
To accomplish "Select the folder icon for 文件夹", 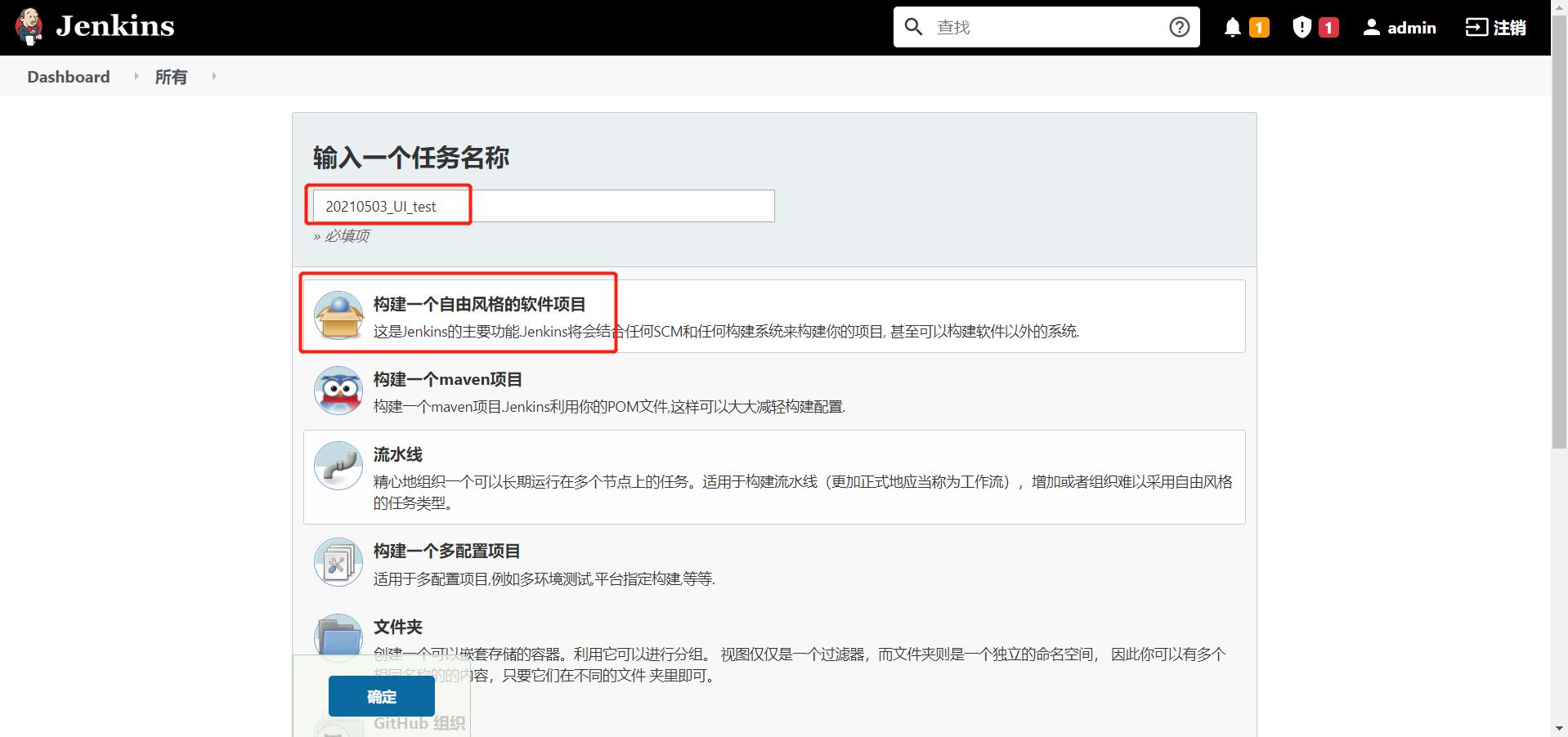I will [338, 637].
